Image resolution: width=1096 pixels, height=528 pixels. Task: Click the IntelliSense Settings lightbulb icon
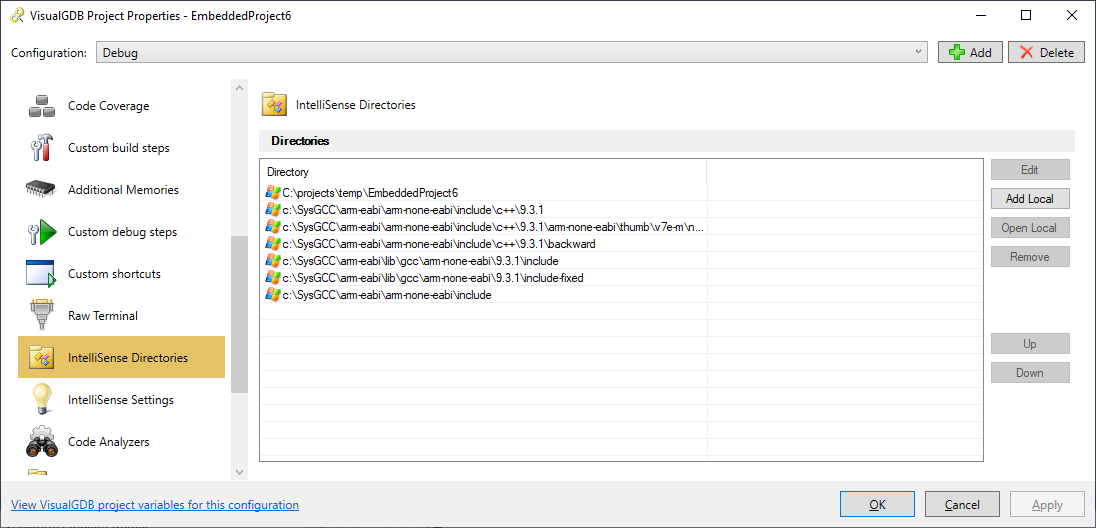click(41, 400)
